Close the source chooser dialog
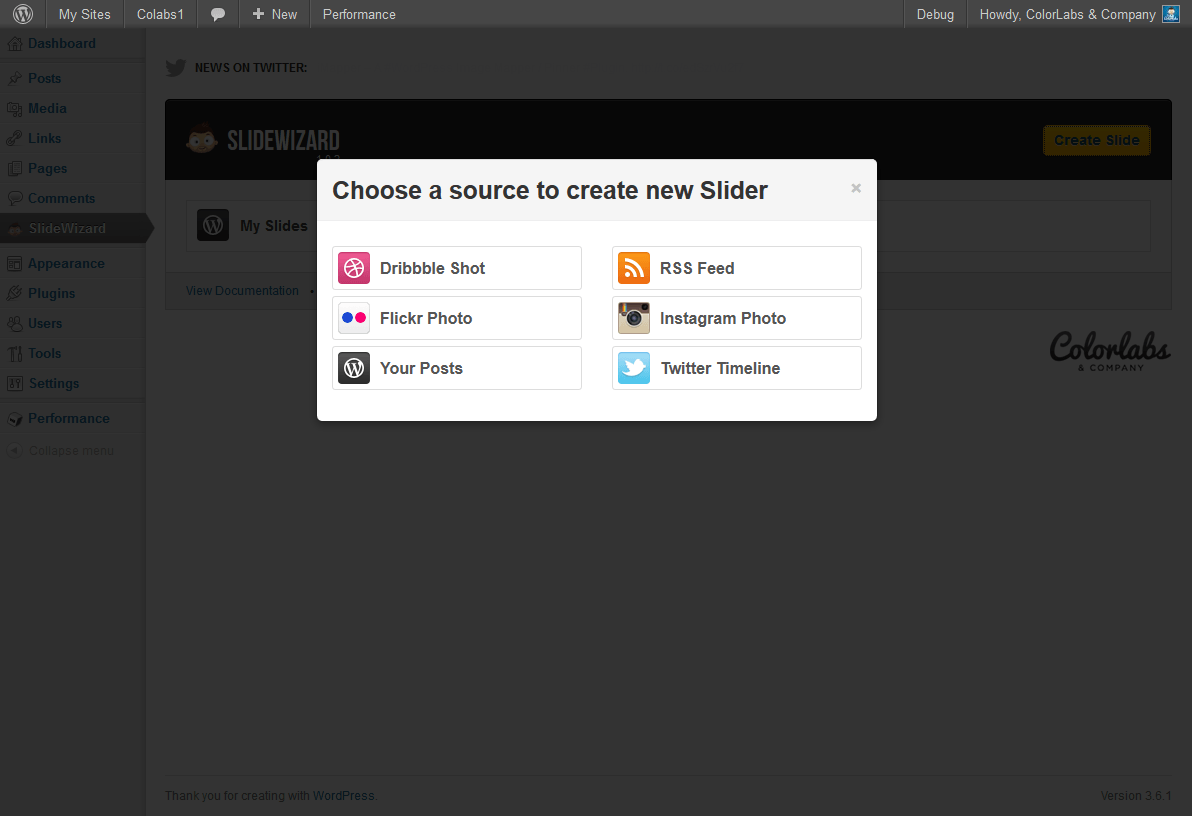Viewport: 1192px width, 816px height. [856, 188]
